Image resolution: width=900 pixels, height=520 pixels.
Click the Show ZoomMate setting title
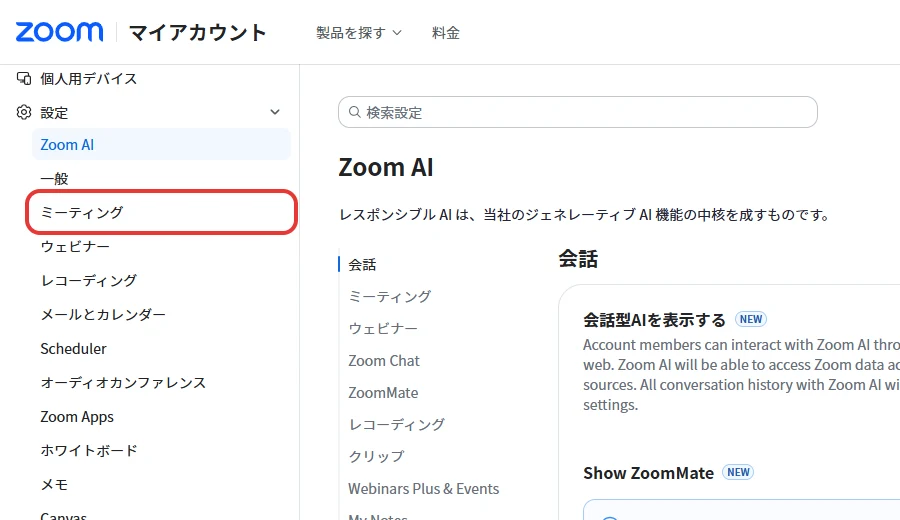649,473
